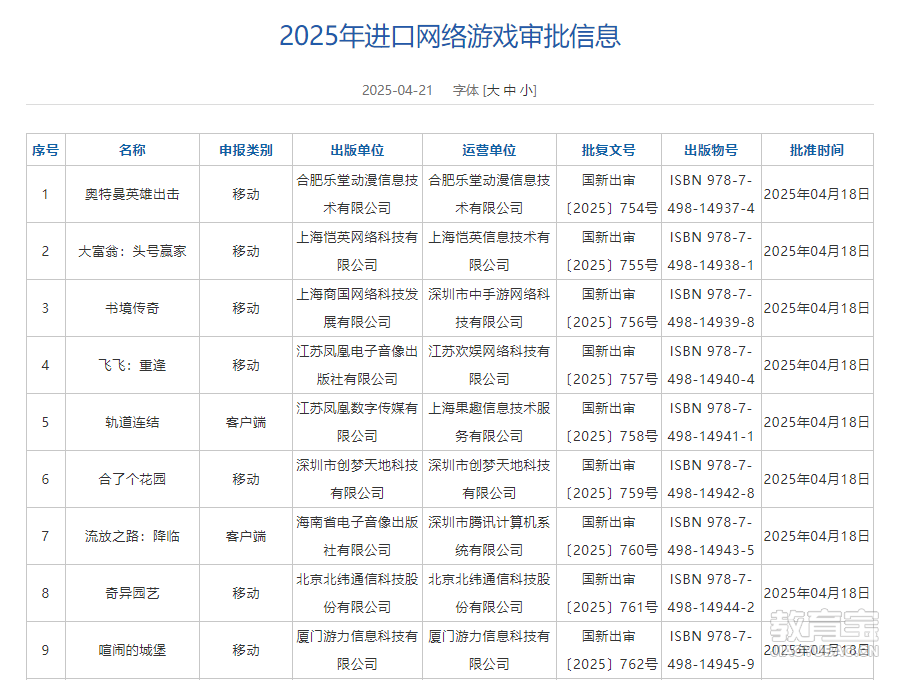Click ISBN 978-7-498-14944-2
The image size is (900, 680).
tap(711, 593)
